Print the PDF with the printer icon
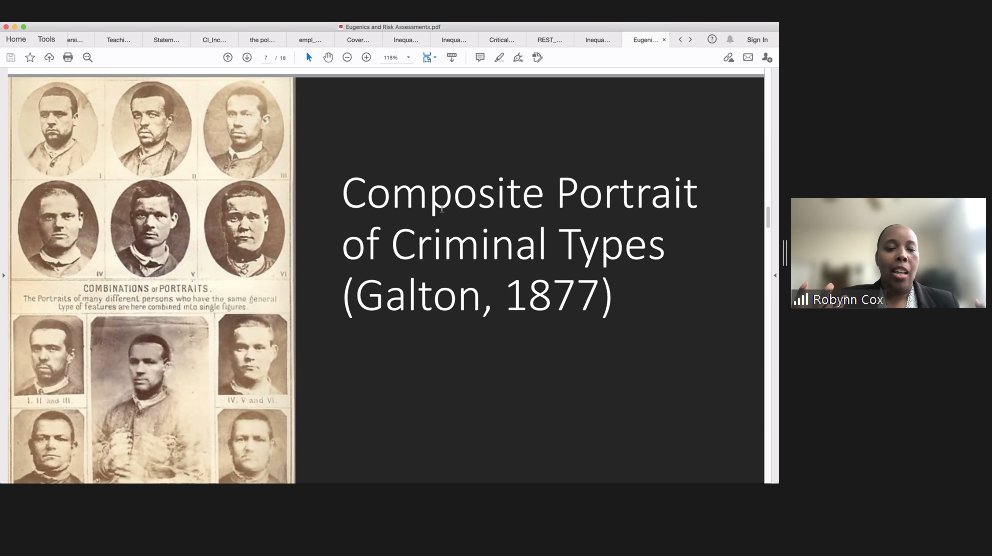 pos(68,58)
